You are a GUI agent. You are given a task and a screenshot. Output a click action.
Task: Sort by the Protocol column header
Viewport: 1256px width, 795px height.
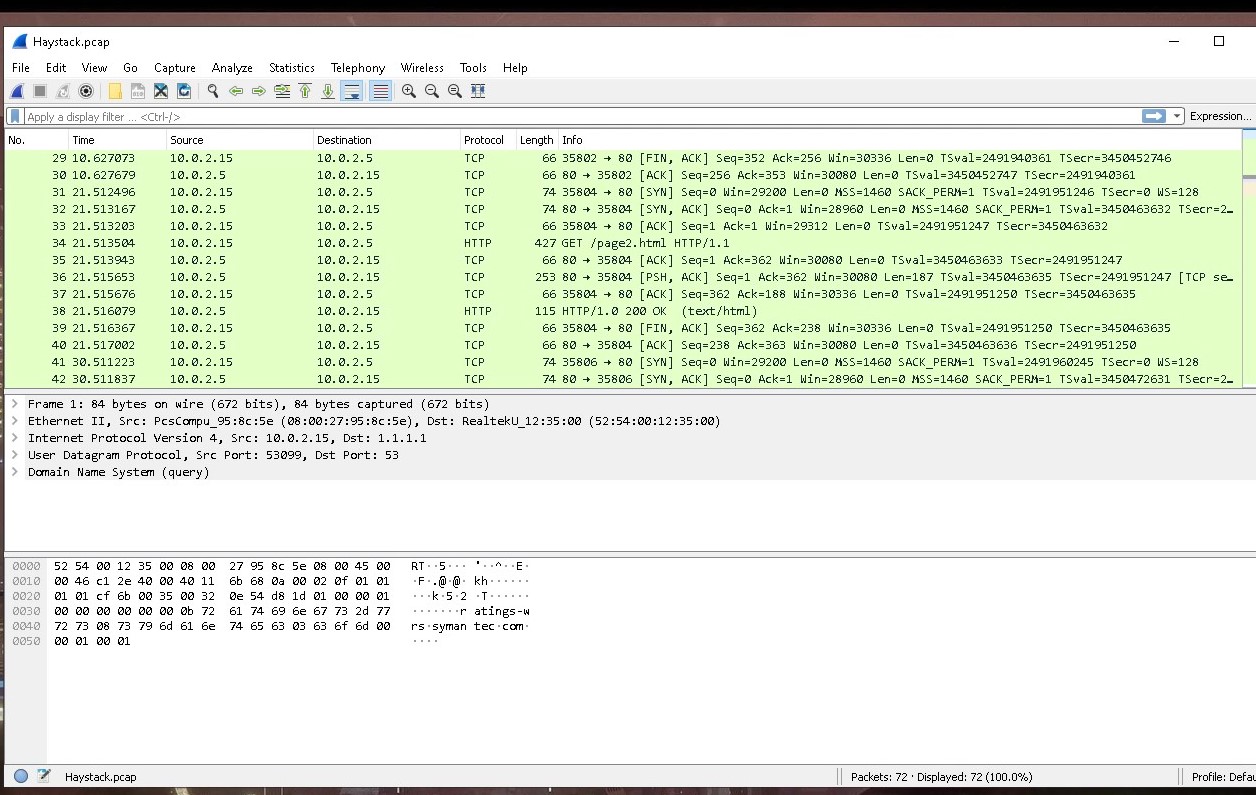click(x=488, y=140)
